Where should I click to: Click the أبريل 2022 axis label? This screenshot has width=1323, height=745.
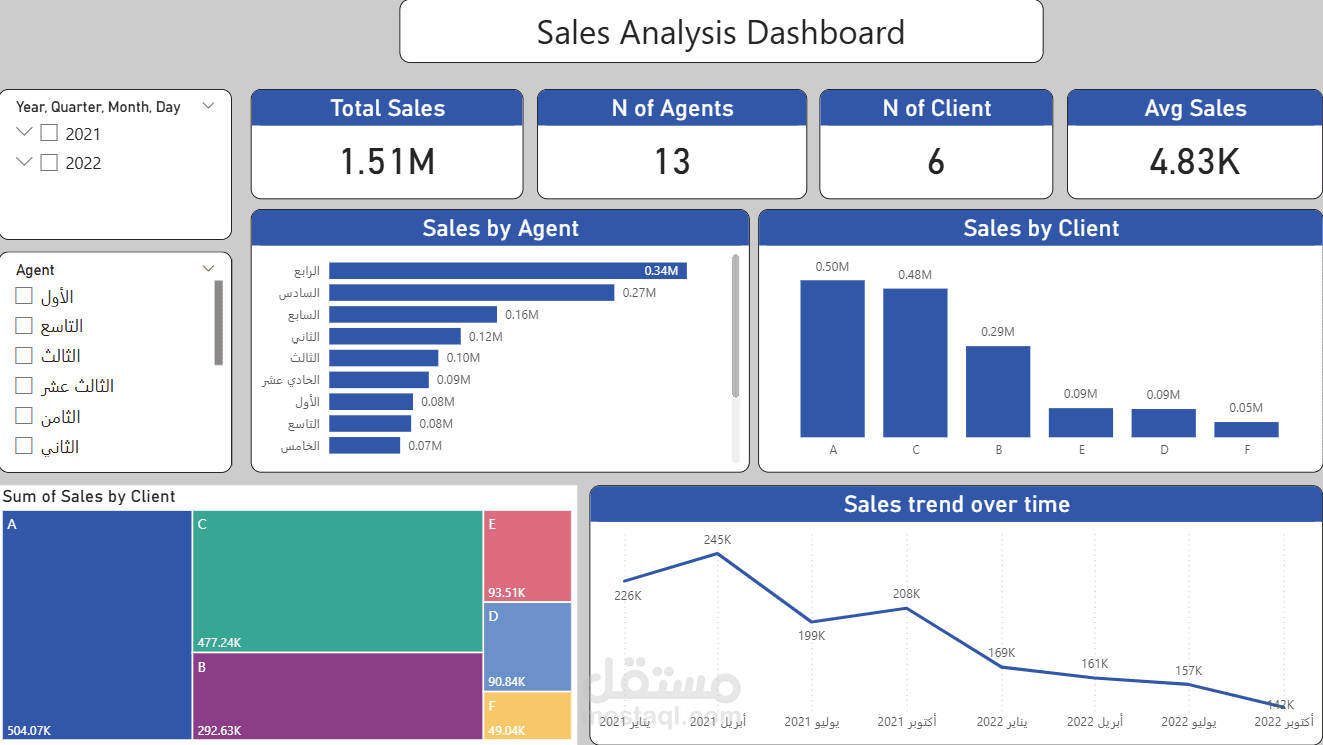[x=1095, y=721]
